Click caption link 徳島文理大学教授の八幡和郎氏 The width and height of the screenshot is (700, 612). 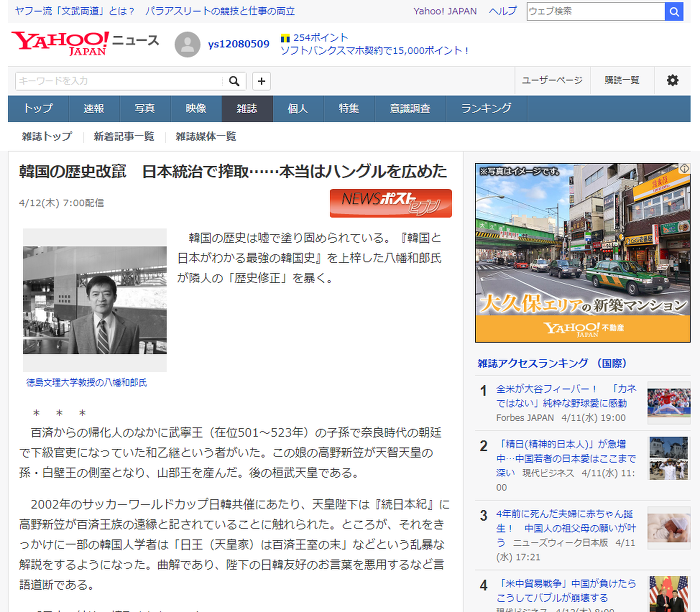[87, 383]
